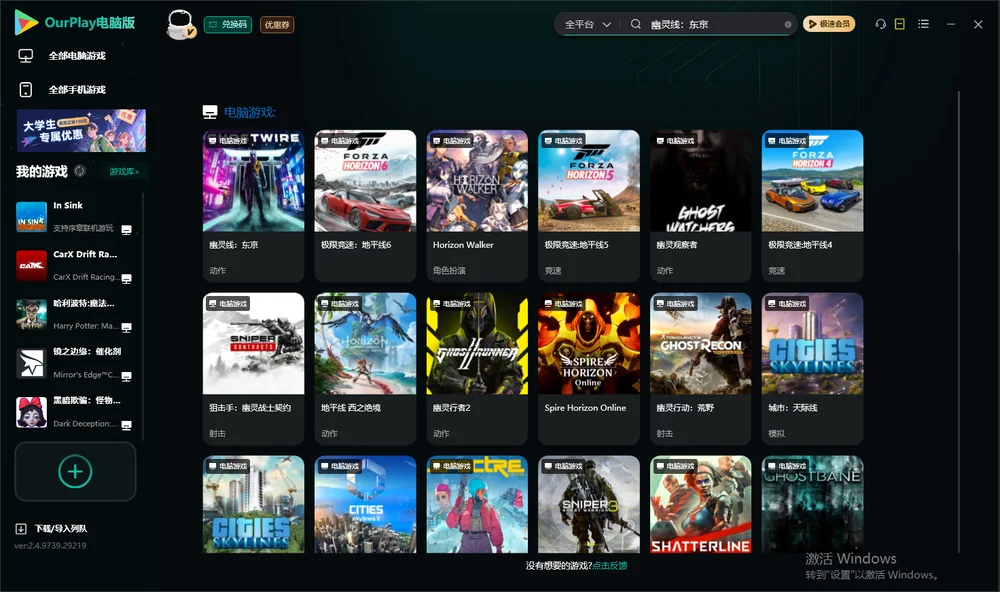The image size is (1000, 592).
Task: Click the 模拟 genre under 城市: 天际线
Action: [x=776, y=433]
